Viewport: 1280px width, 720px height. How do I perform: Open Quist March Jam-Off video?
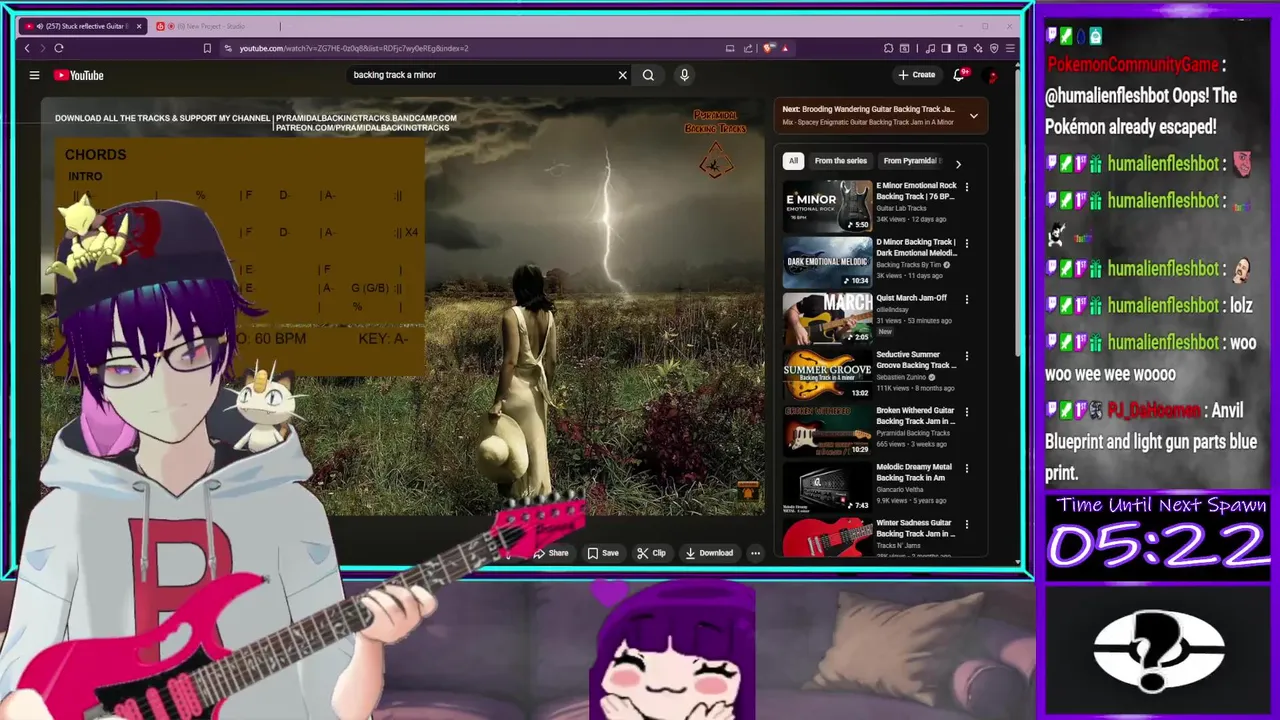[x=911, y=298]
